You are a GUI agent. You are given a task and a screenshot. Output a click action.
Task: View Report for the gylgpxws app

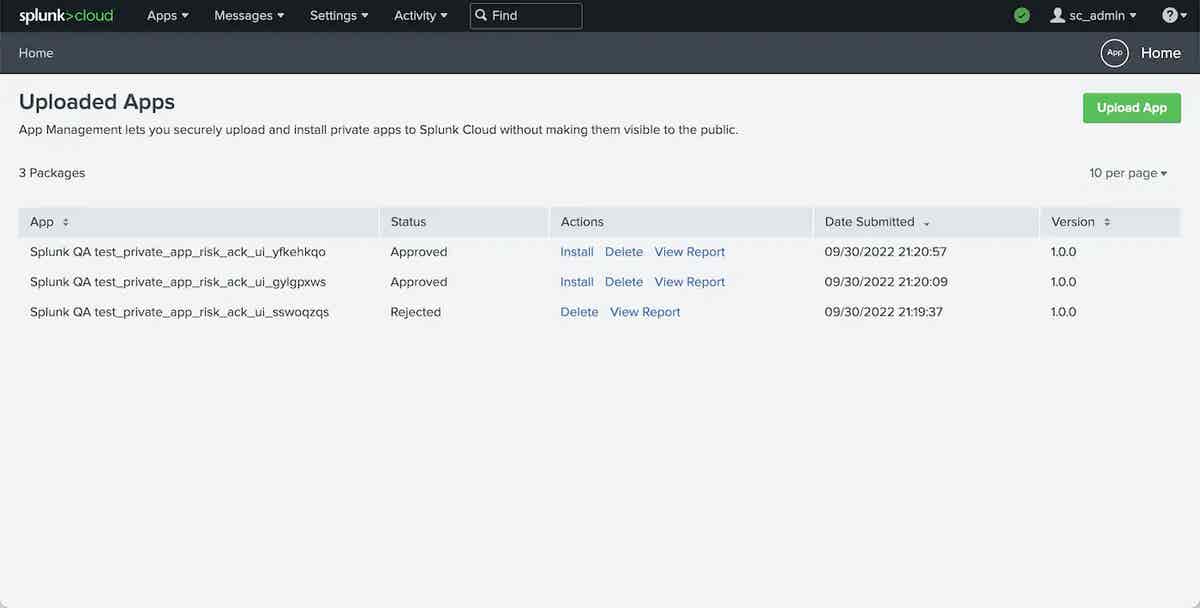690,282
